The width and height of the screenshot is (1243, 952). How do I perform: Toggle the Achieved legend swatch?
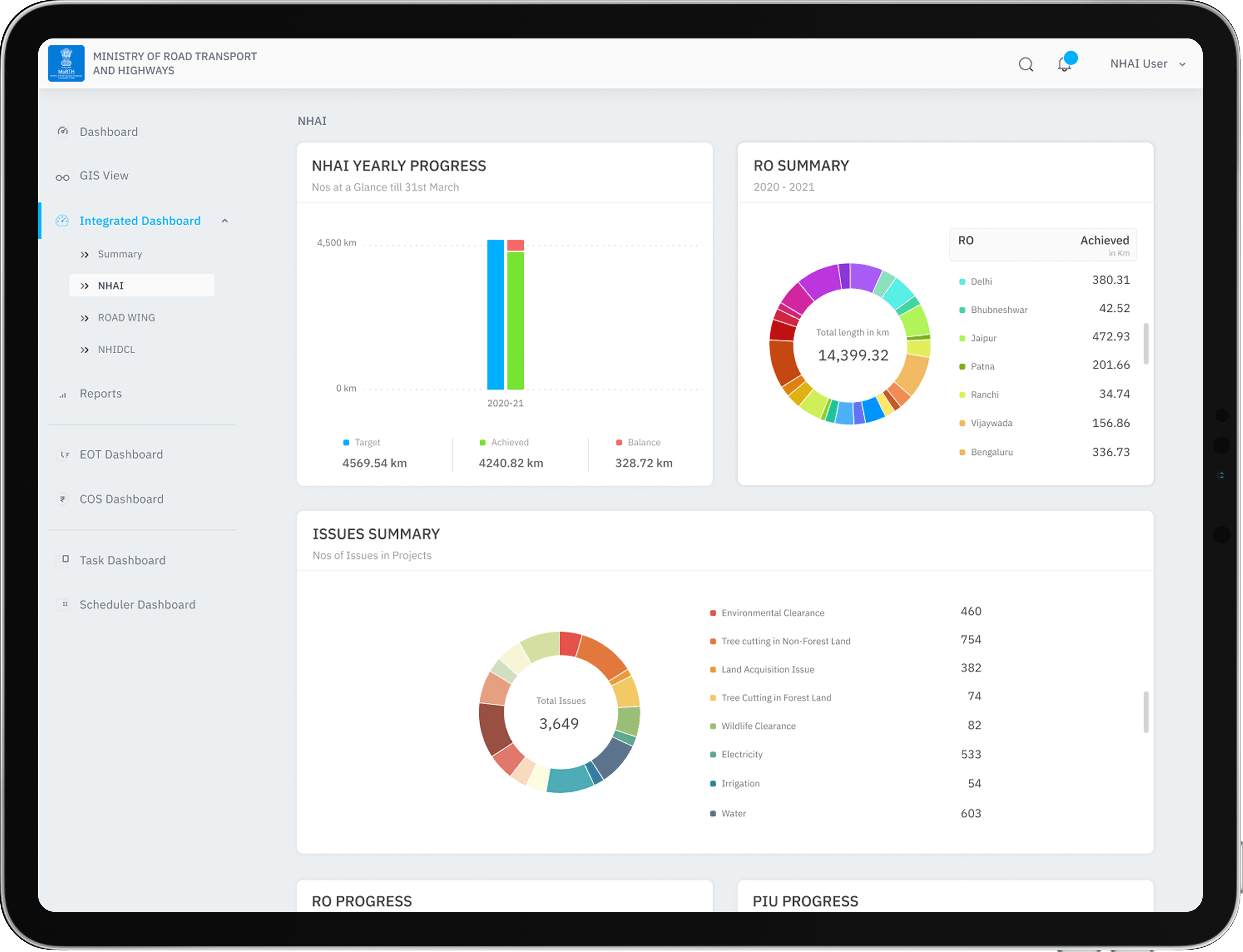pyautogui.click(x=483, y=442)
